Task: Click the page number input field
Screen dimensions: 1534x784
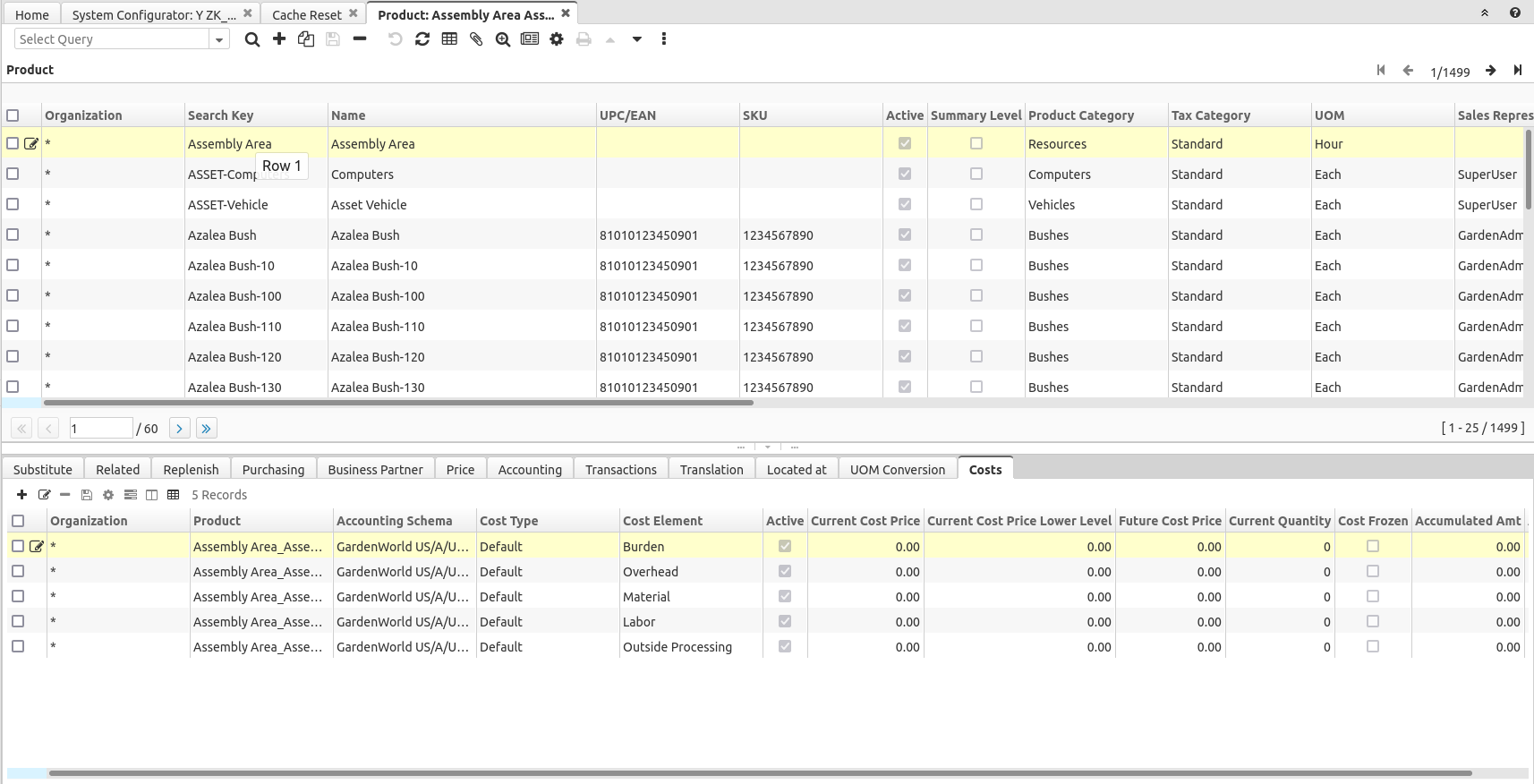Action: [x=100, y=429]
